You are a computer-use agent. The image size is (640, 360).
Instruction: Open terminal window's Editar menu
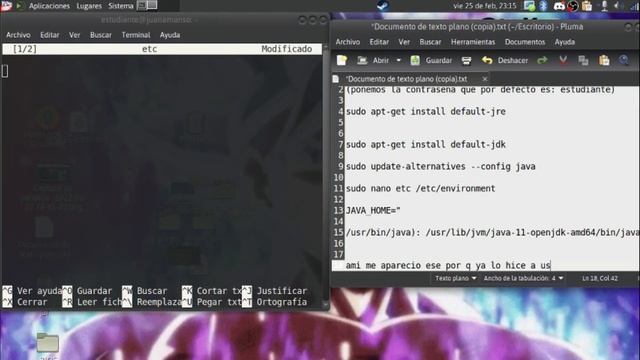tap(50, 35)
